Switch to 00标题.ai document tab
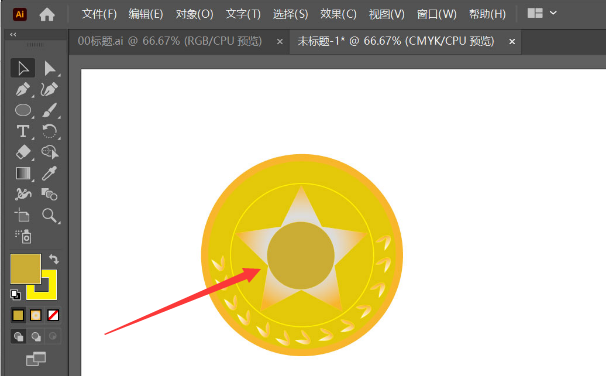This screenshot has height=376, width=606. coord(170,41)
